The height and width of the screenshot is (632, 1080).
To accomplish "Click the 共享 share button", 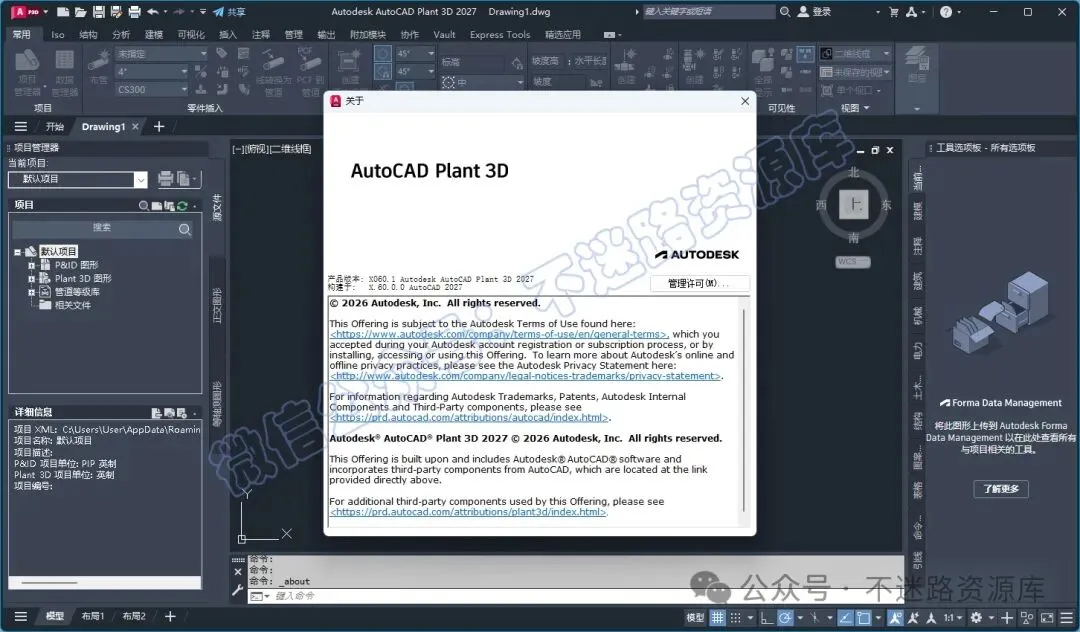I will coord(229,12).
